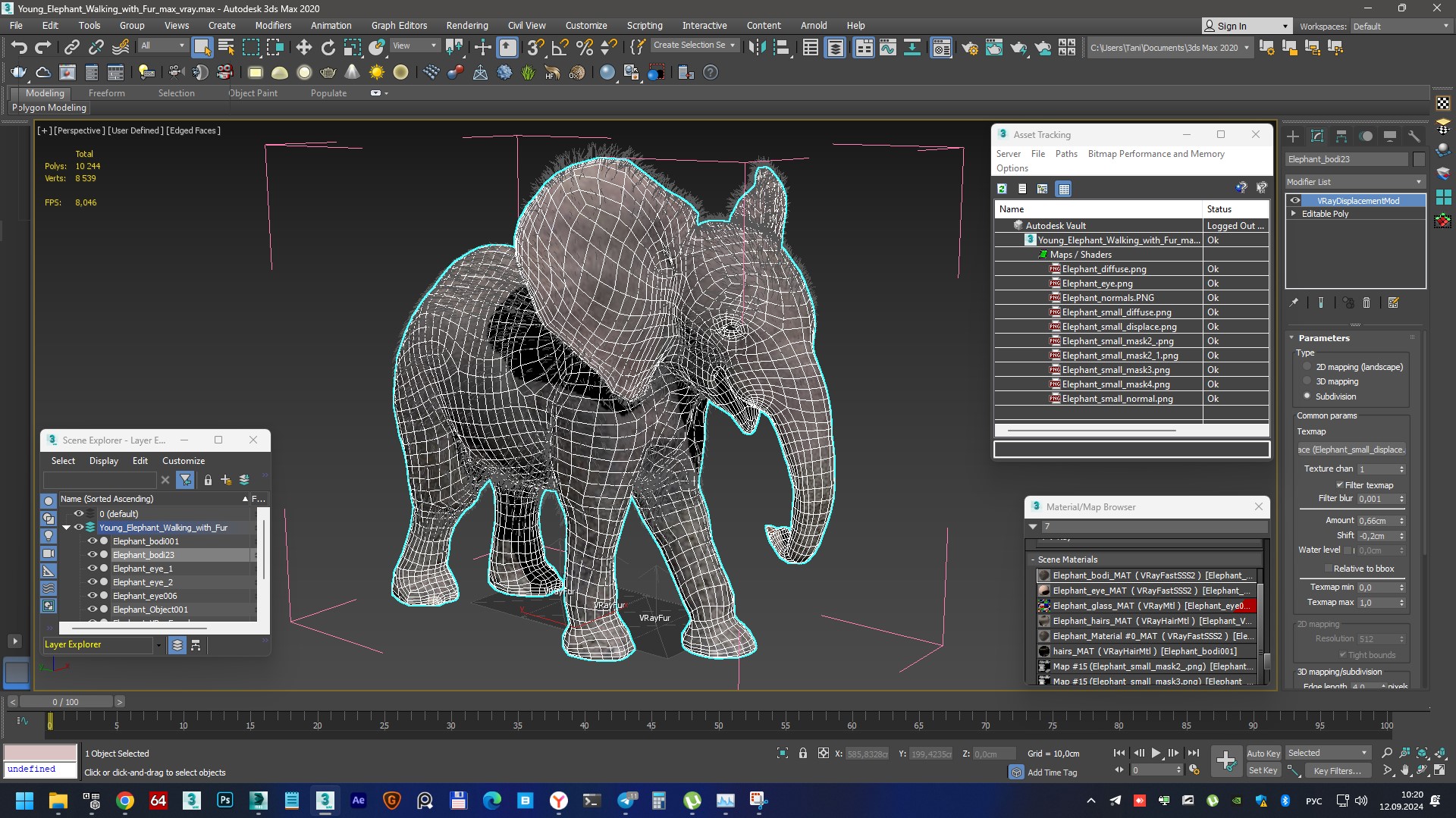Switch to the Freeform ribbon tab

(106, 93)
